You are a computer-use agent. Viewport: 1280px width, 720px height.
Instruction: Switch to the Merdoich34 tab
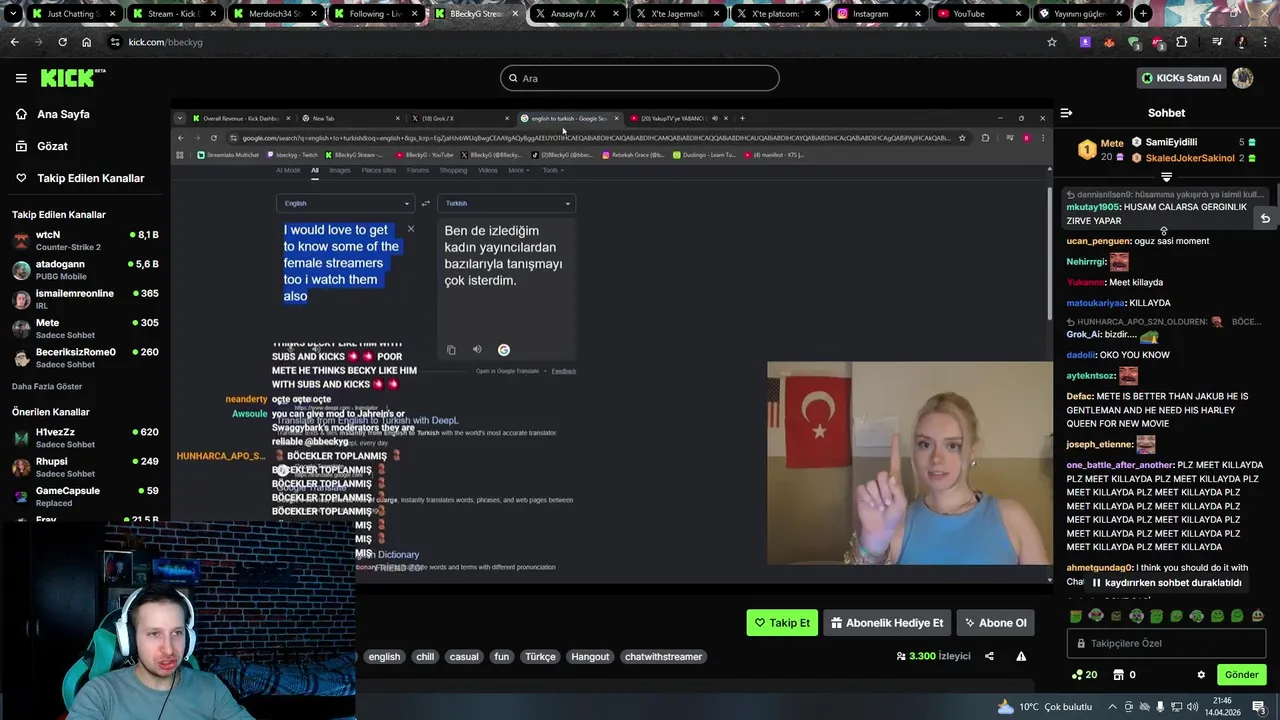(x=274, y=14)
